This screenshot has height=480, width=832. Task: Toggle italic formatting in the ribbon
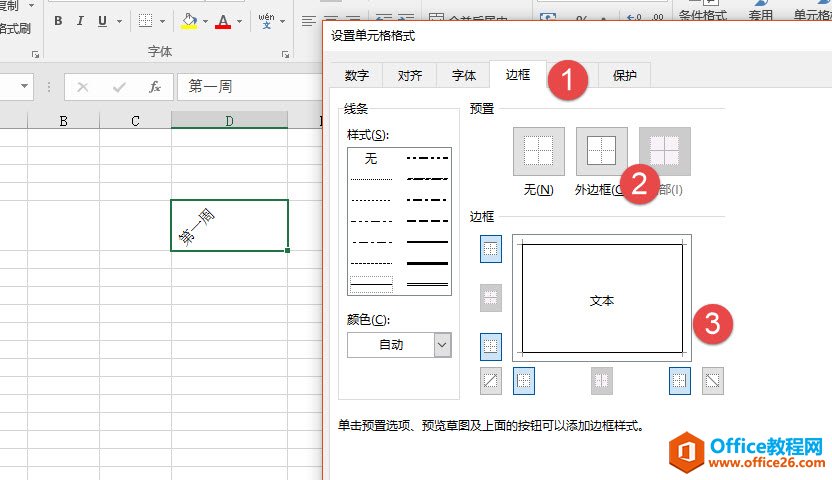click(80, 21)
